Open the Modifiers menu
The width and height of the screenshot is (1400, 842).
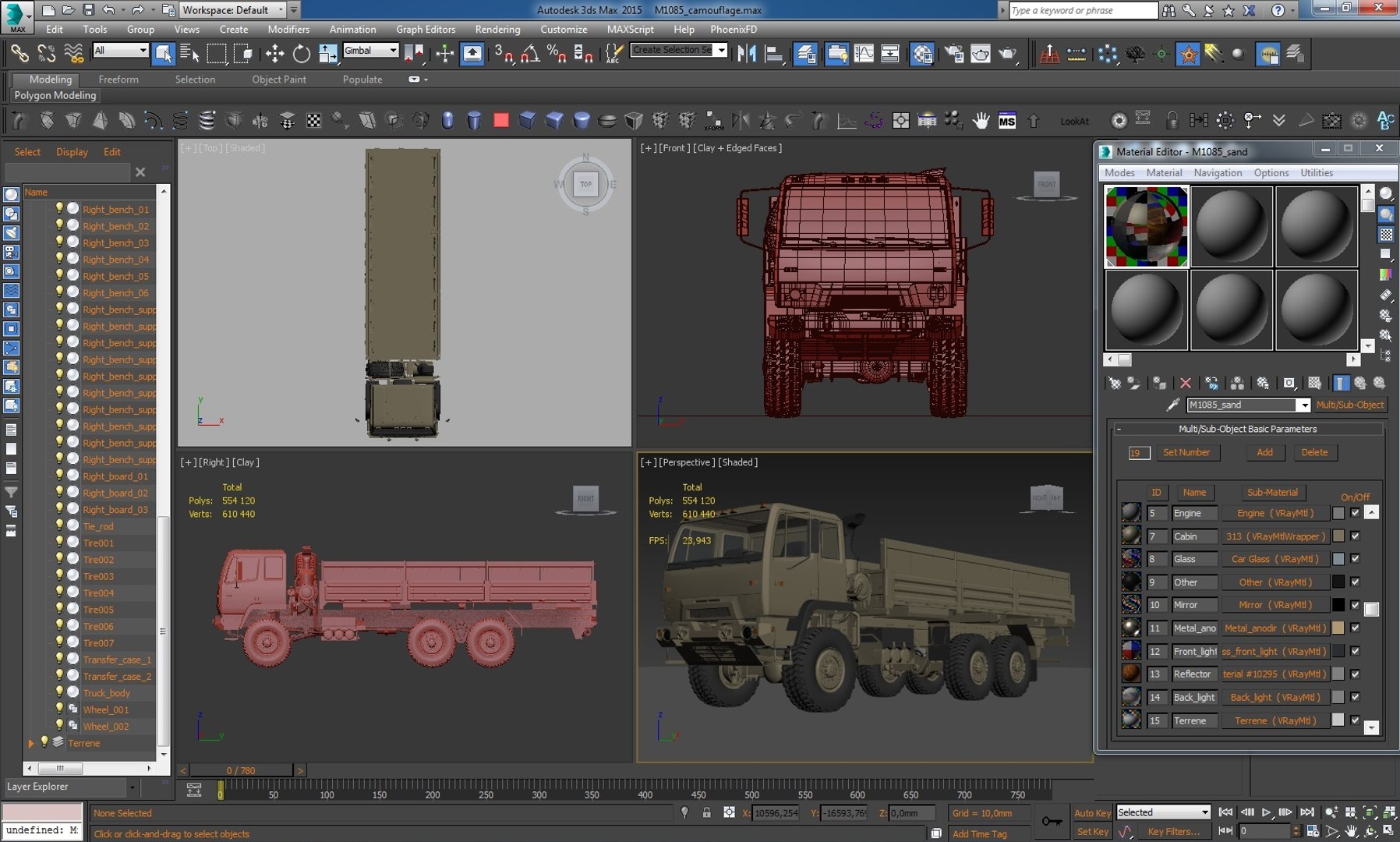(288, 29)
